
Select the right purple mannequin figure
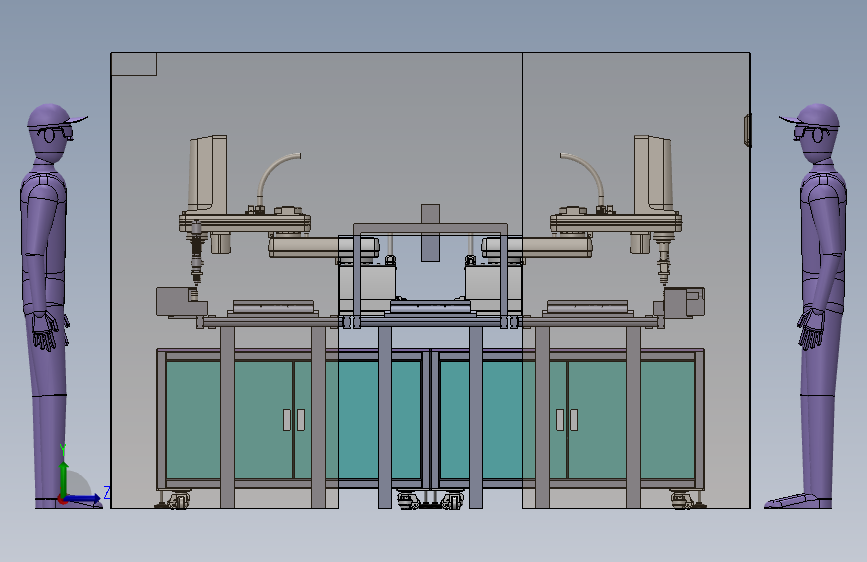pos(813,305)
